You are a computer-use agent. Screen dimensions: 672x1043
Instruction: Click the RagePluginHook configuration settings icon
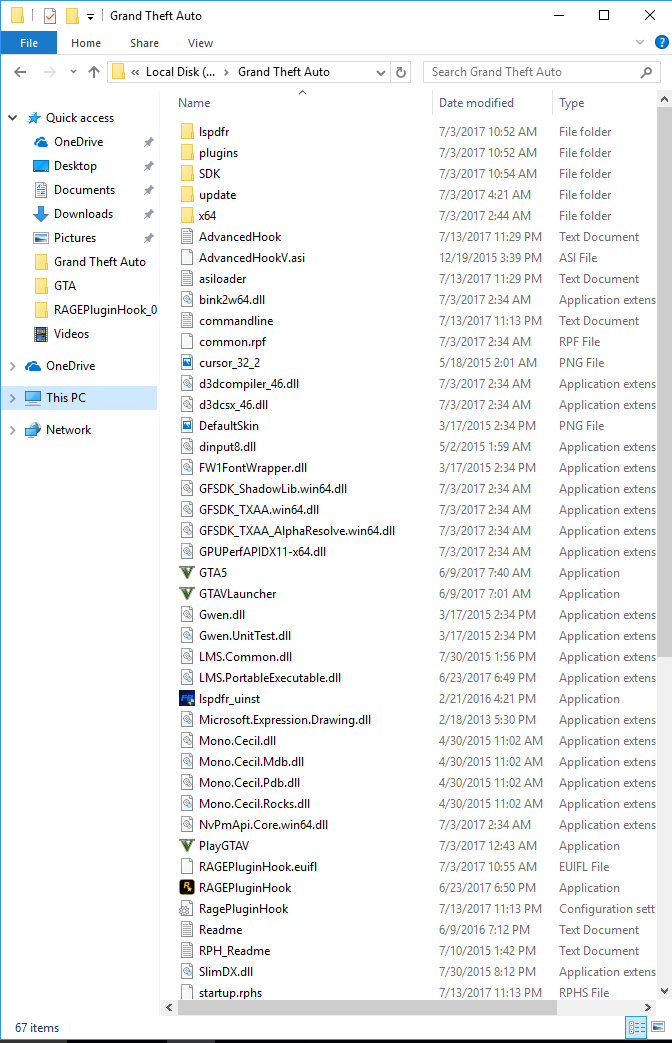click(187, 909)
